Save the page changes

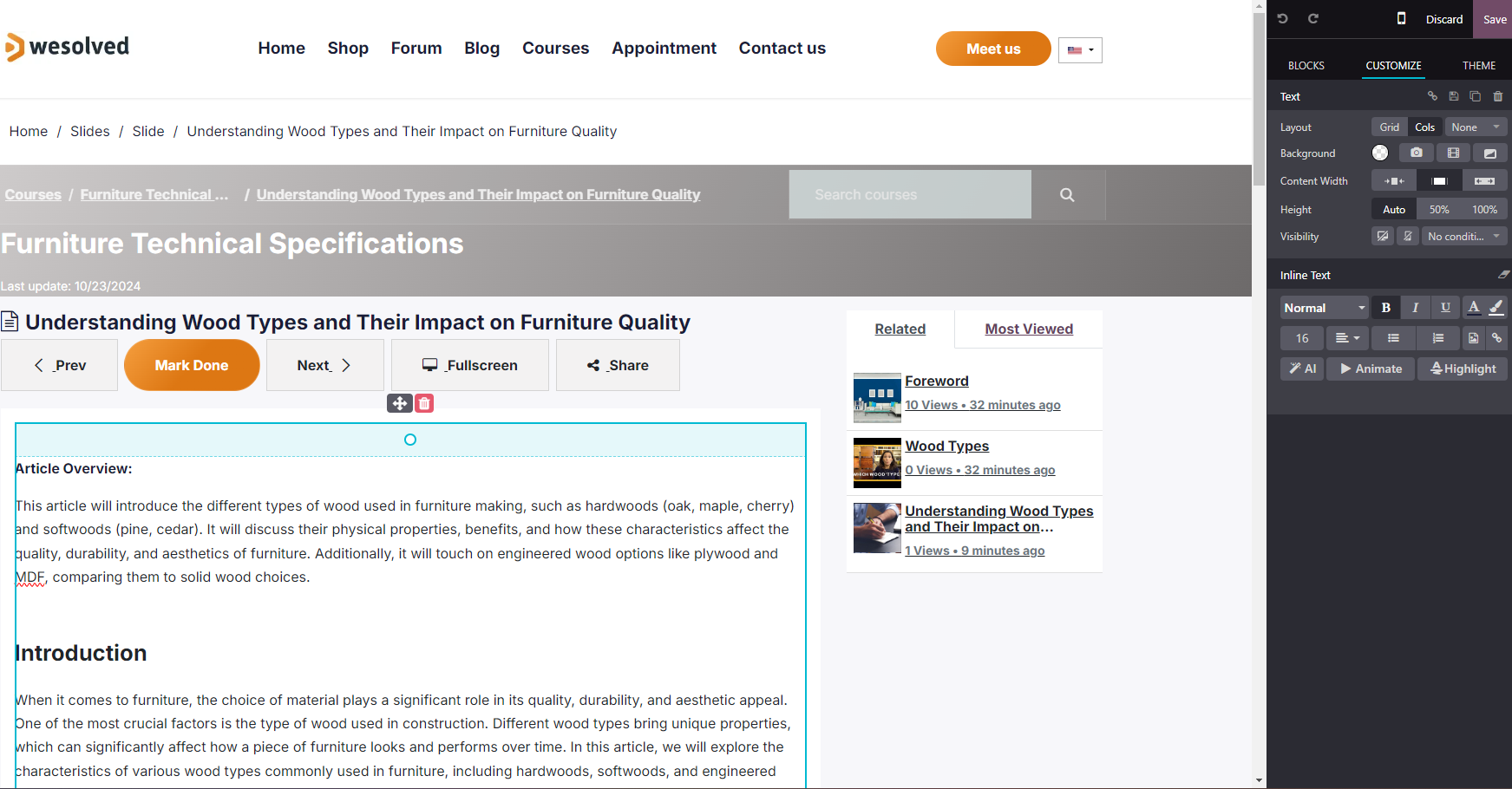click(1494, 19)
